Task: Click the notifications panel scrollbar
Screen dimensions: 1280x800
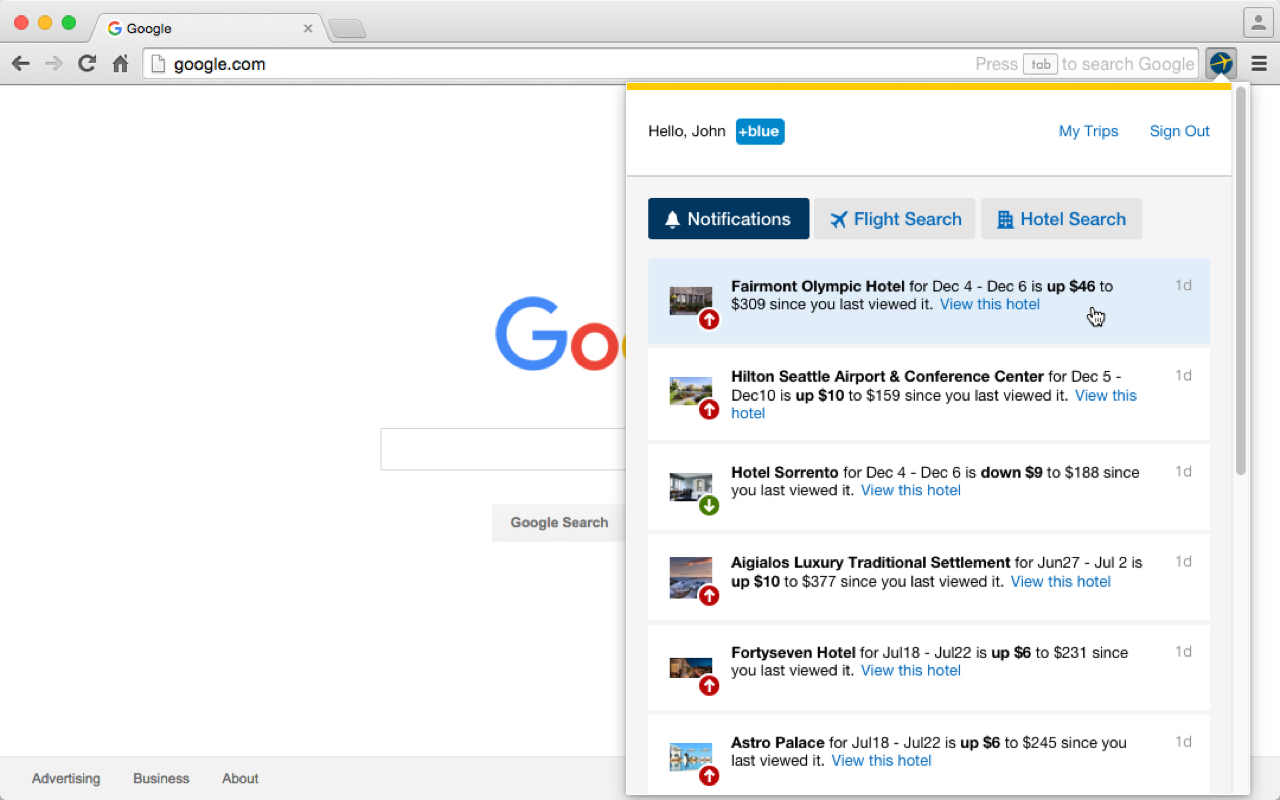Action: (x=1241, y=280)
